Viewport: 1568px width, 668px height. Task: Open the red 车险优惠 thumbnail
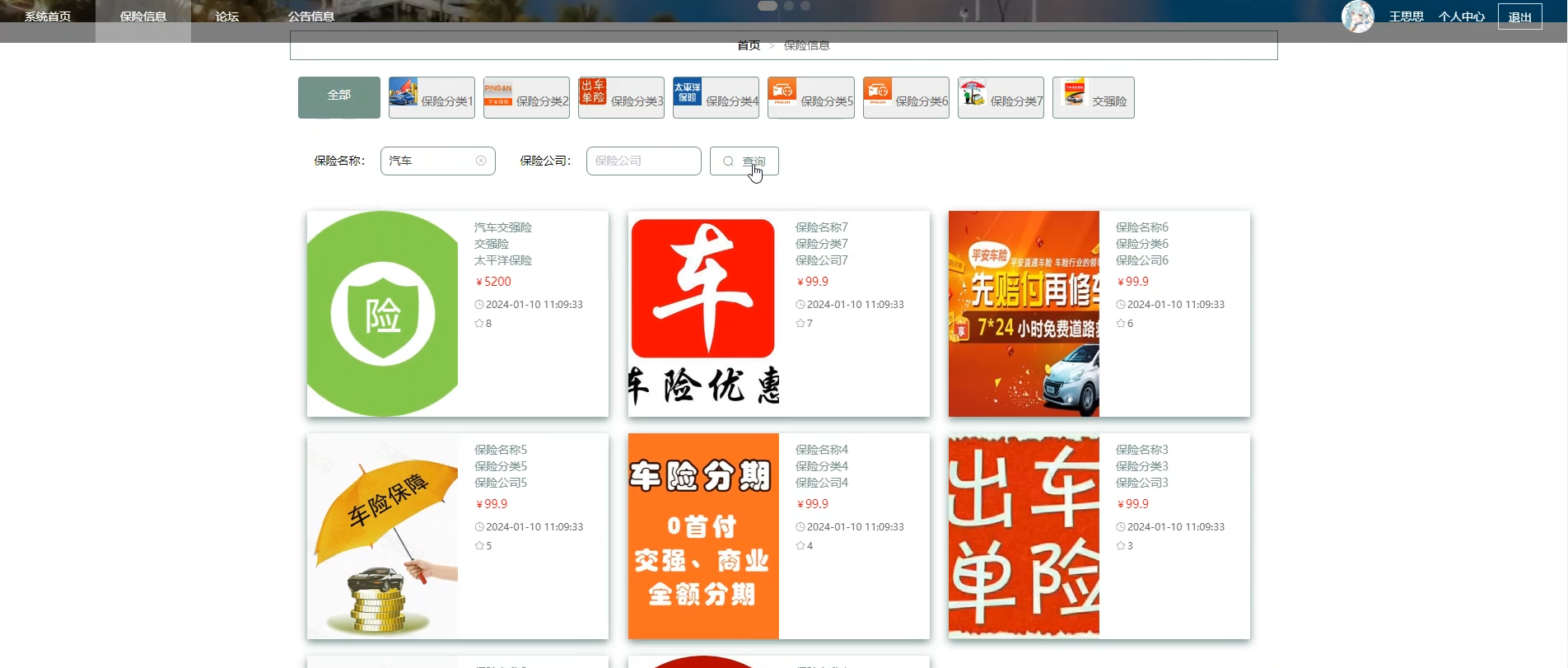pos(703,314)
